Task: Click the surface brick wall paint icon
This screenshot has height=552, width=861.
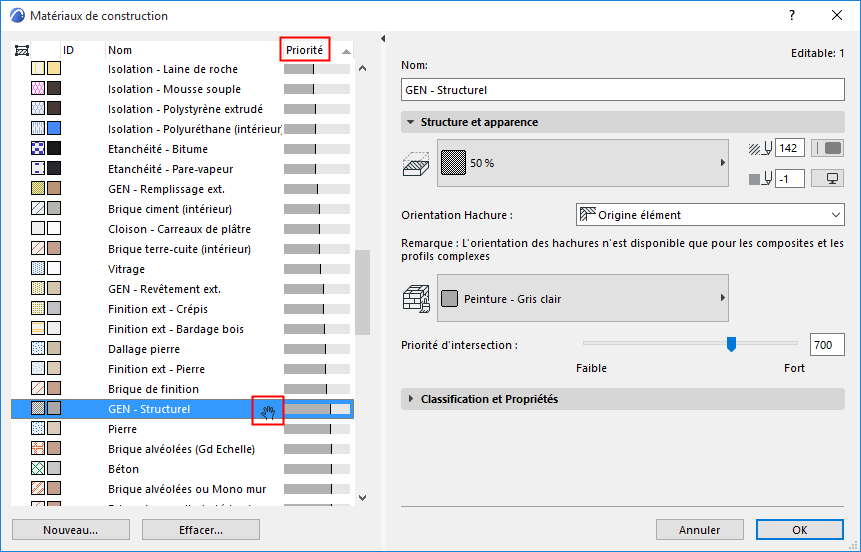Action: tap(416, 299)
